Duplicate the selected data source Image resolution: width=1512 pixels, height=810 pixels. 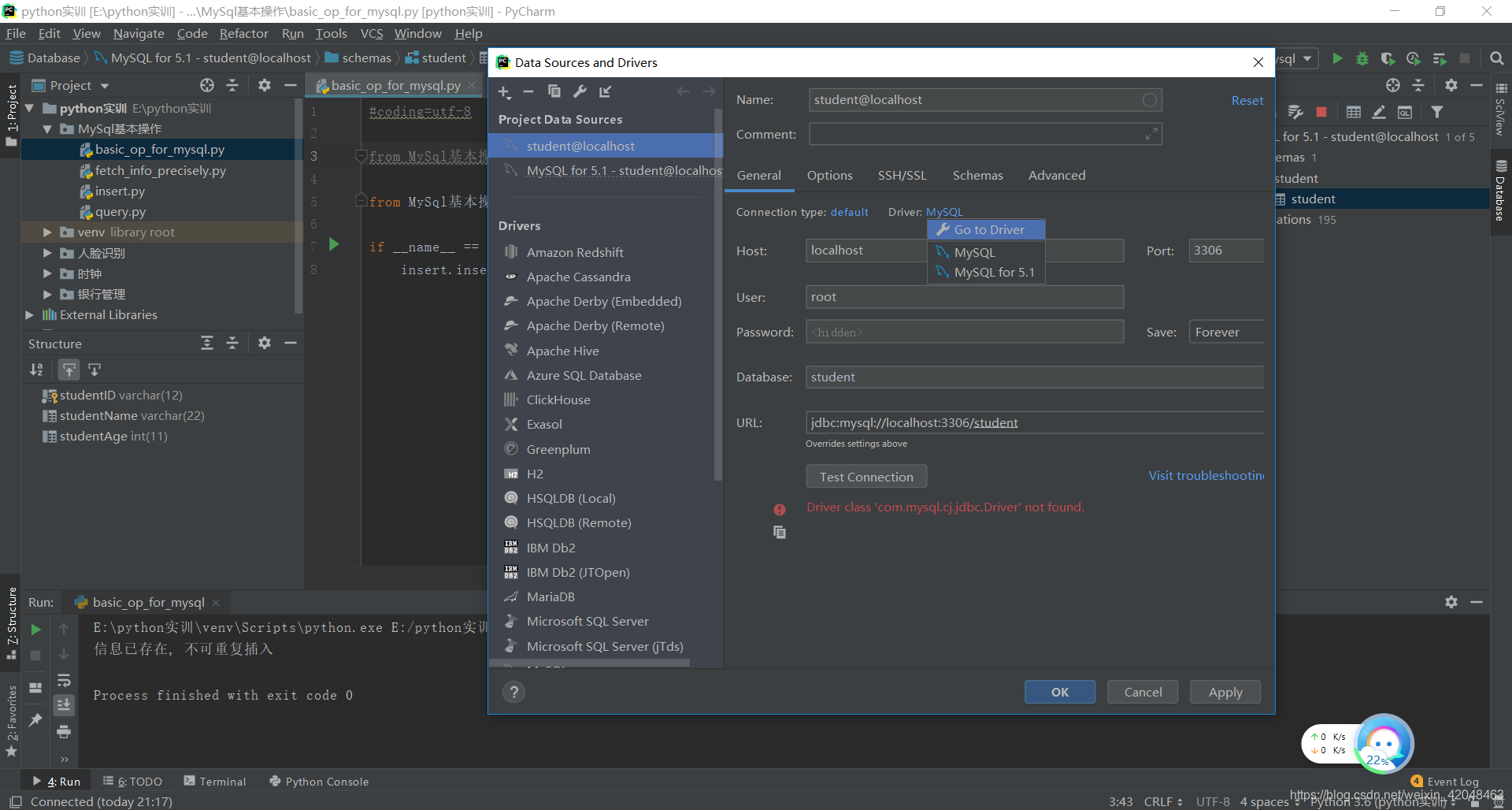(554, 92)
